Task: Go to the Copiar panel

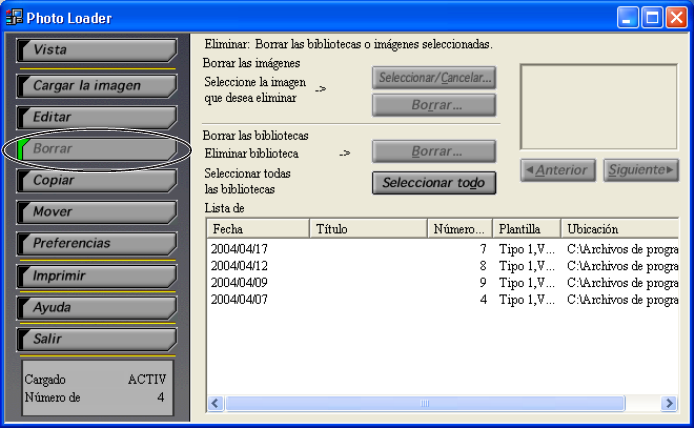Action: [x=96, y=180]
